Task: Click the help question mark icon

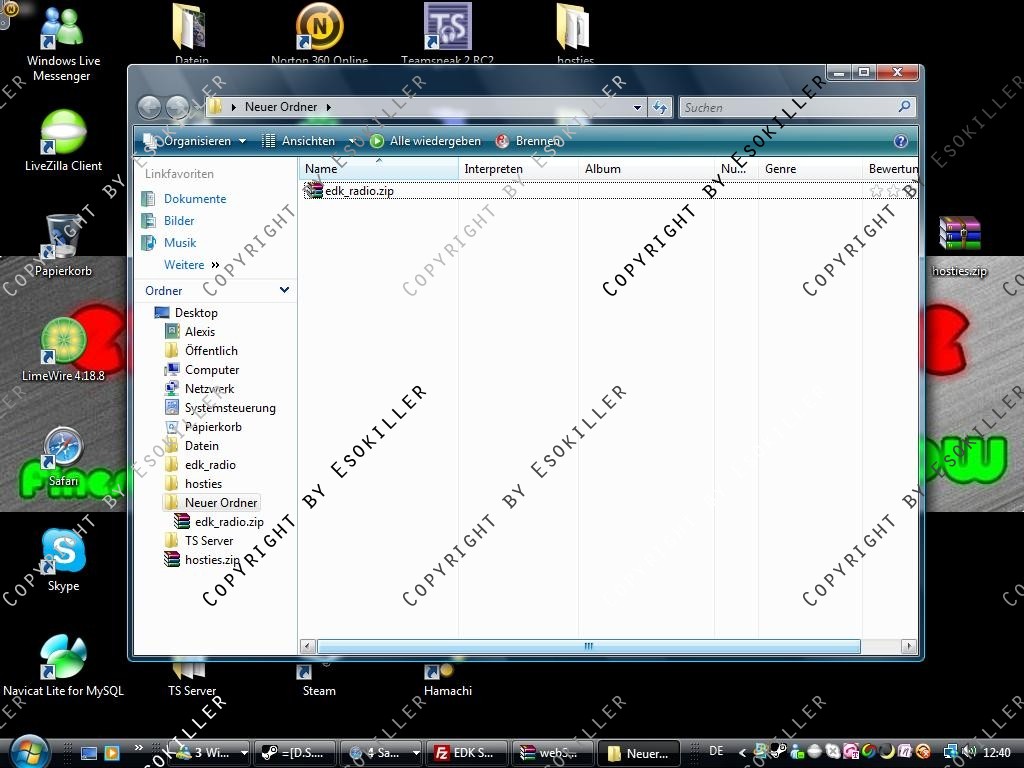Action: click(x=900, y=142)
